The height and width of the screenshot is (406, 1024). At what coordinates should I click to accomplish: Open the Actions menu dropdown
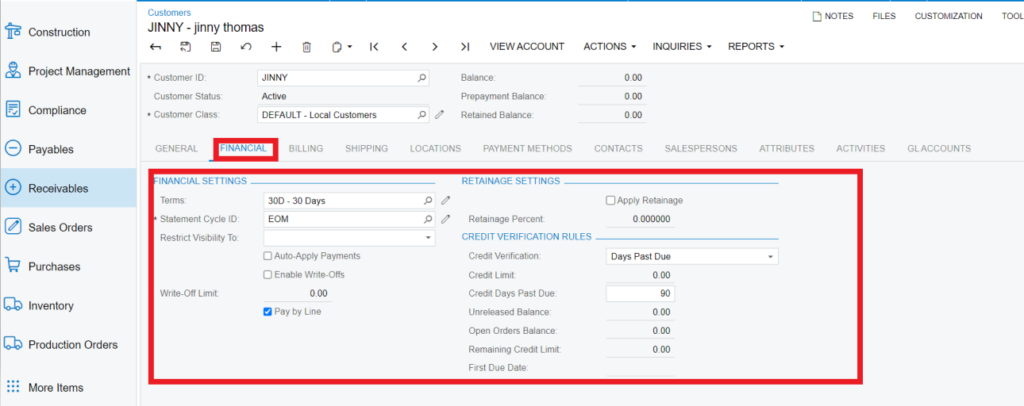pos(609,47)
